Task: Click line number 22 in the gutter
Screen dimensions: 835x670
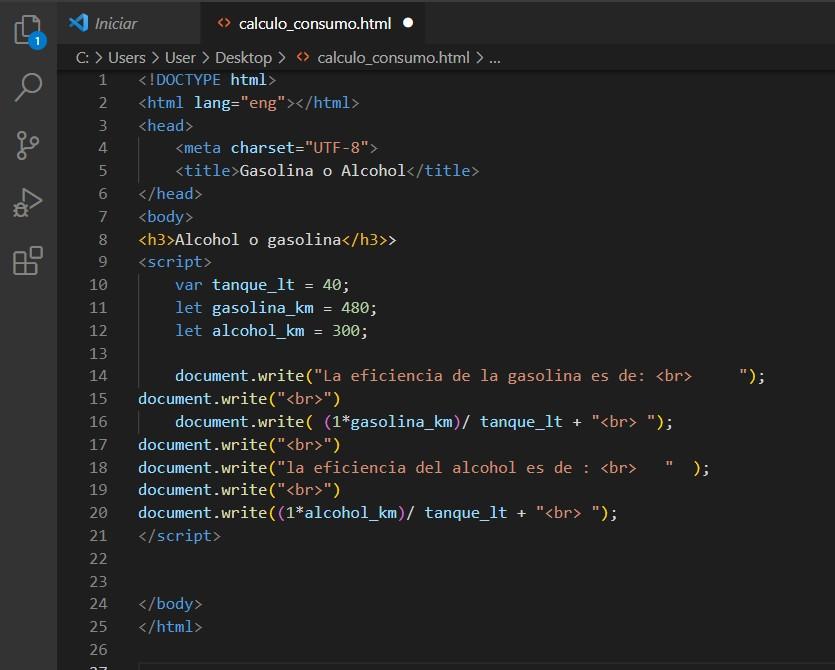Action: click(99, 559)
